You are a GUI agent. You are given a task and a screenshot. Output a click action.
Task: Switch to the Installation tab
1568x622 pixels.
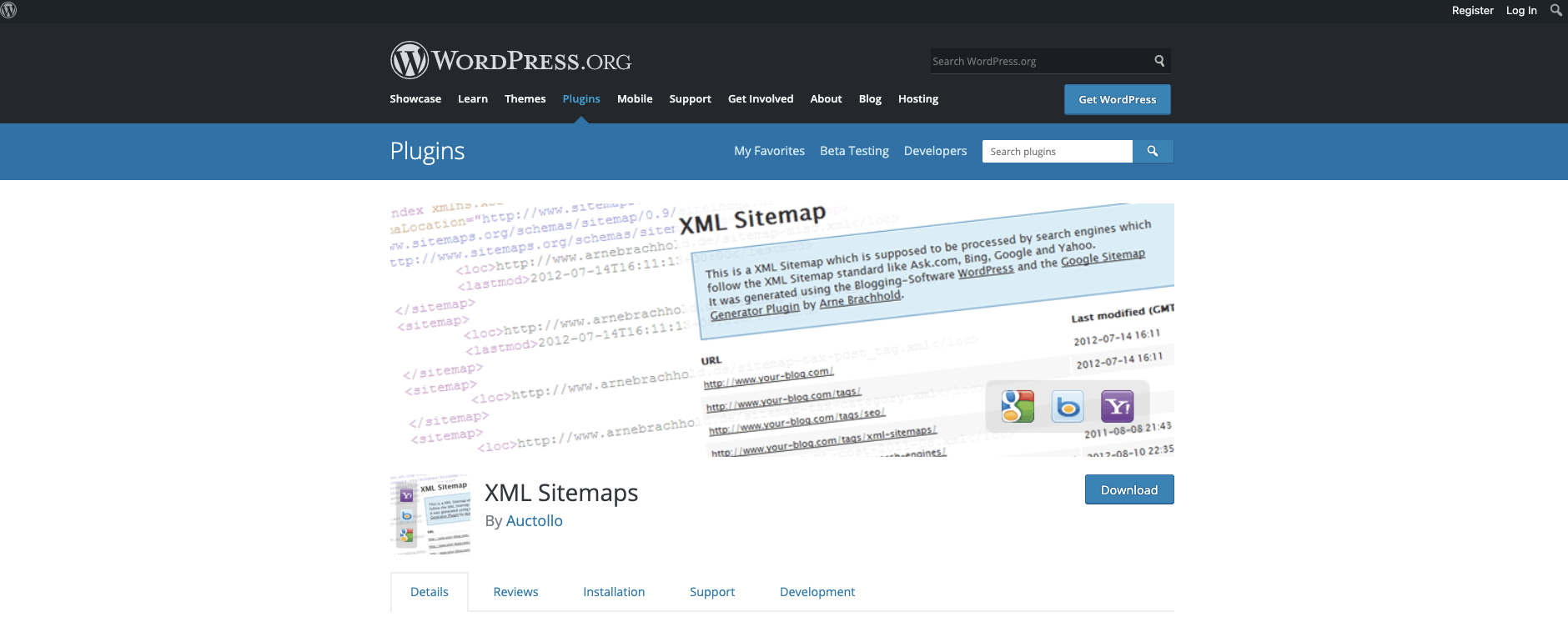point(614,592)
